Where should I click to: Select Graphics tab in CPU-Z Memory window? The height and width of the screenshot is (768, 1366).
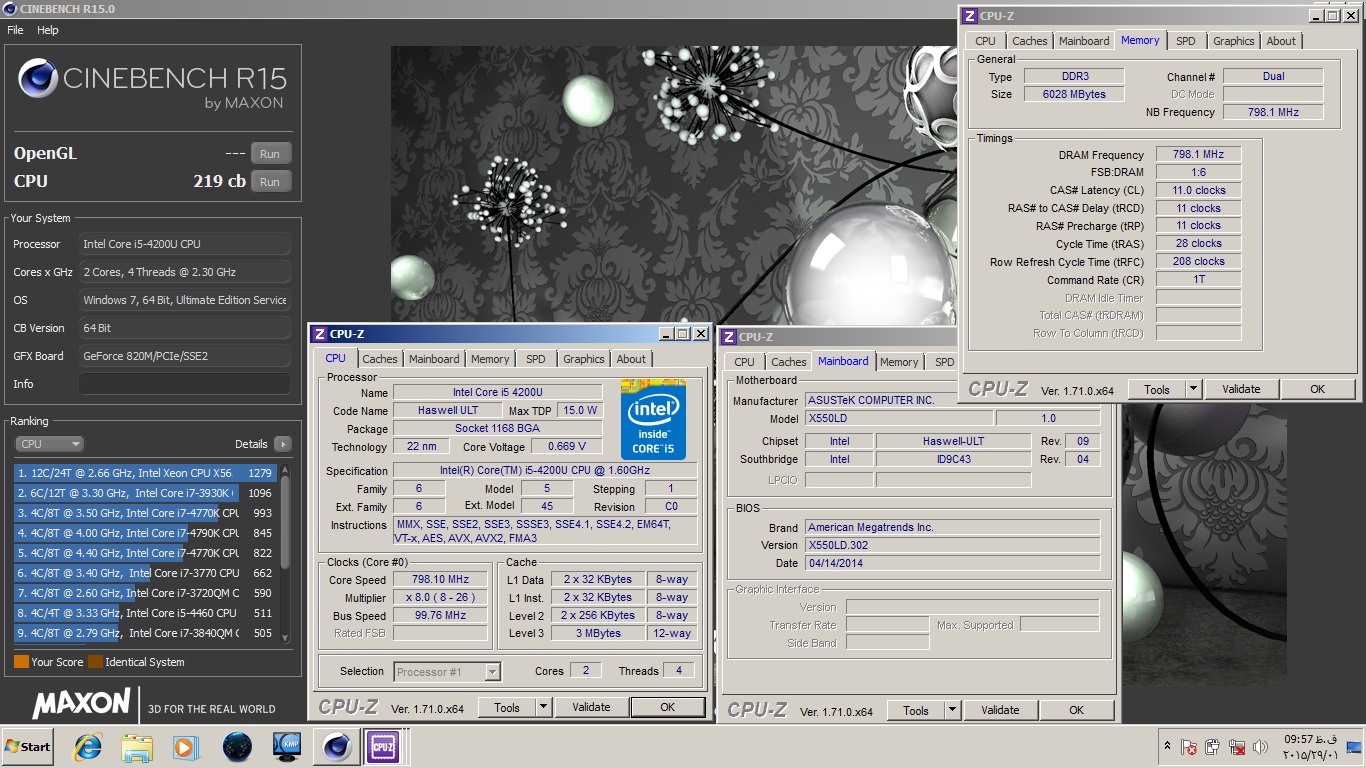[1233, 41]
